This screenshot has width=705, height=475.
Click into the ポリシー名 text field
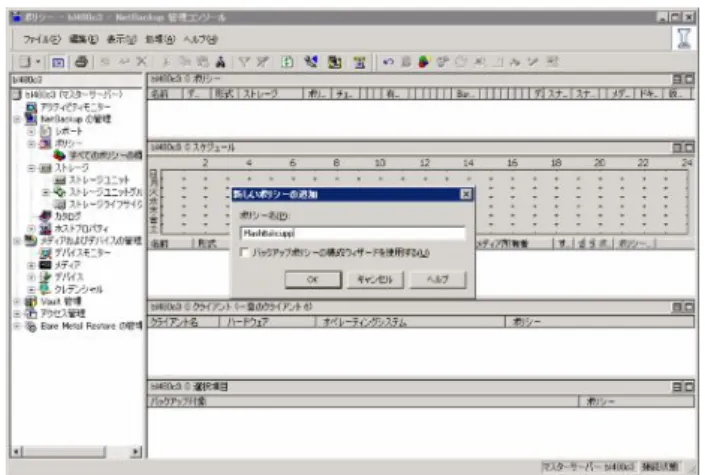353,233
